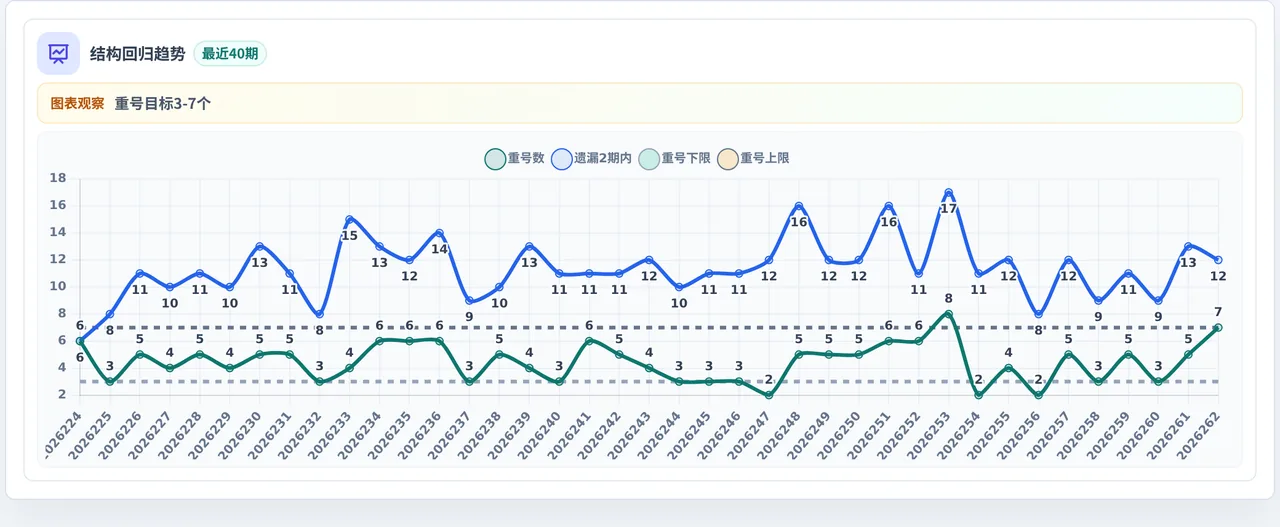Click the value label 7 at 2026262
Image resolution: width=1280 pixels, height=527 pixels.
pos(1218,312)
